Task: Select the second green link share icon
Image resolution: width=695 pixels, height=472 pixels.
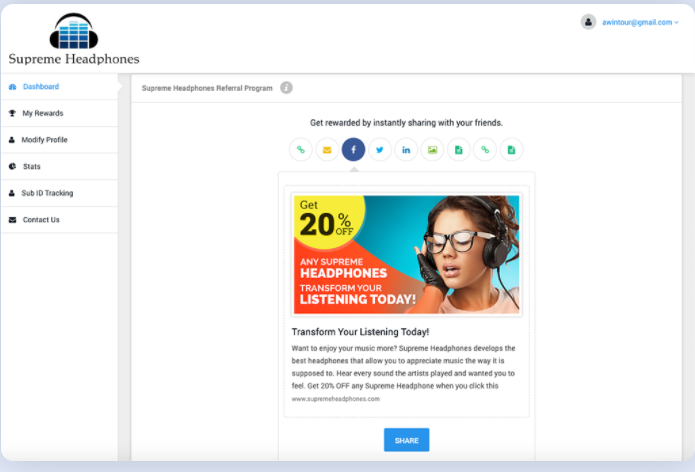Action: (485, 150)
